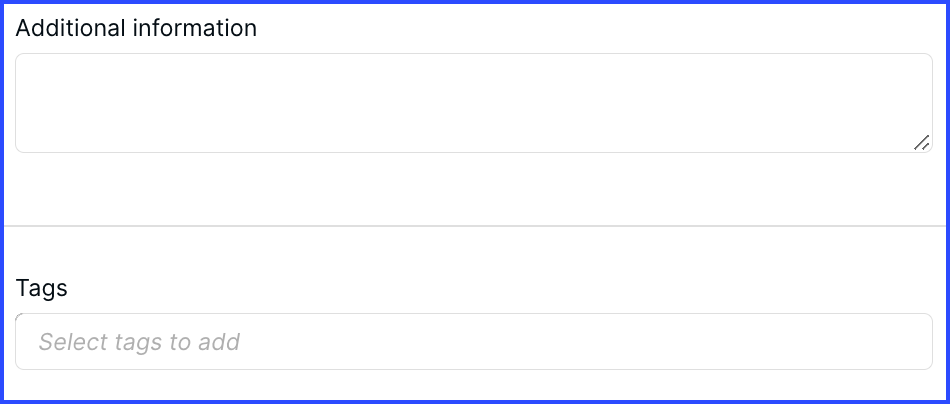Grab the diagonal-lines grip in textarea corner
The image size is (950, 404).
click(922, 143)
